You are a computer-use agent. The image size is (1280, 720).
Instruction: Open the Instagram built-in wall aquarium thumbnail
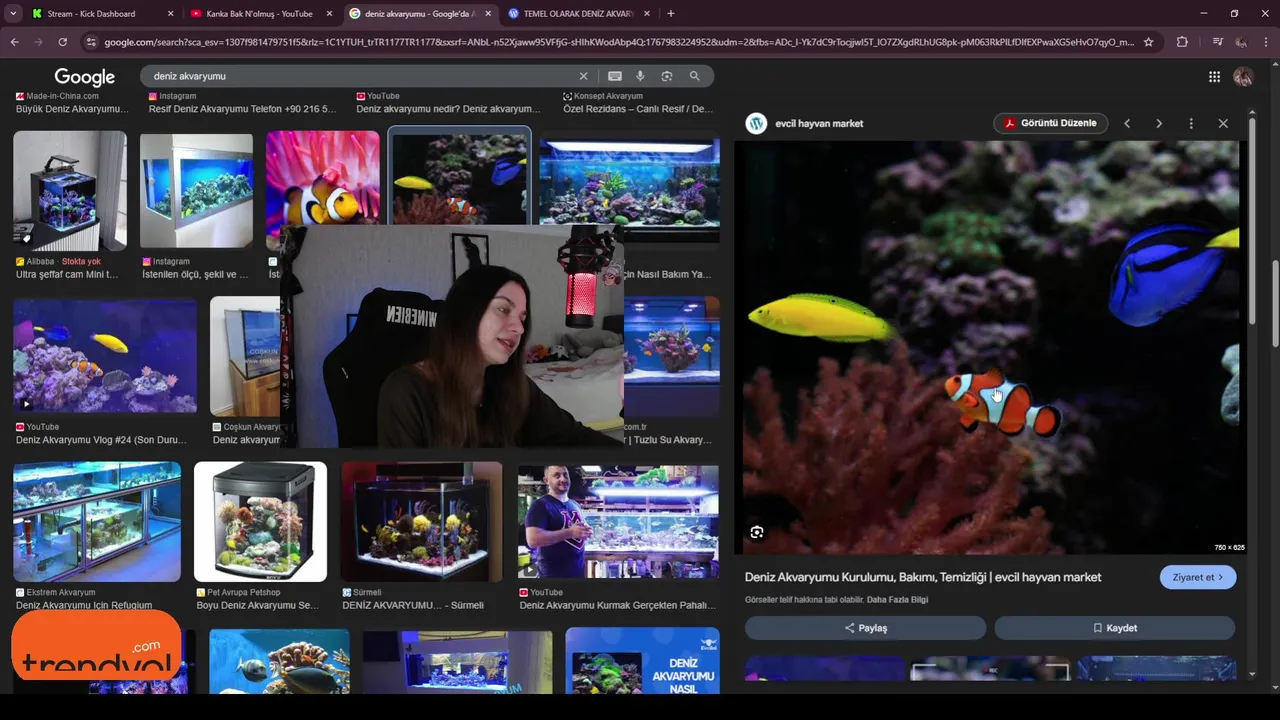(196, 190)
